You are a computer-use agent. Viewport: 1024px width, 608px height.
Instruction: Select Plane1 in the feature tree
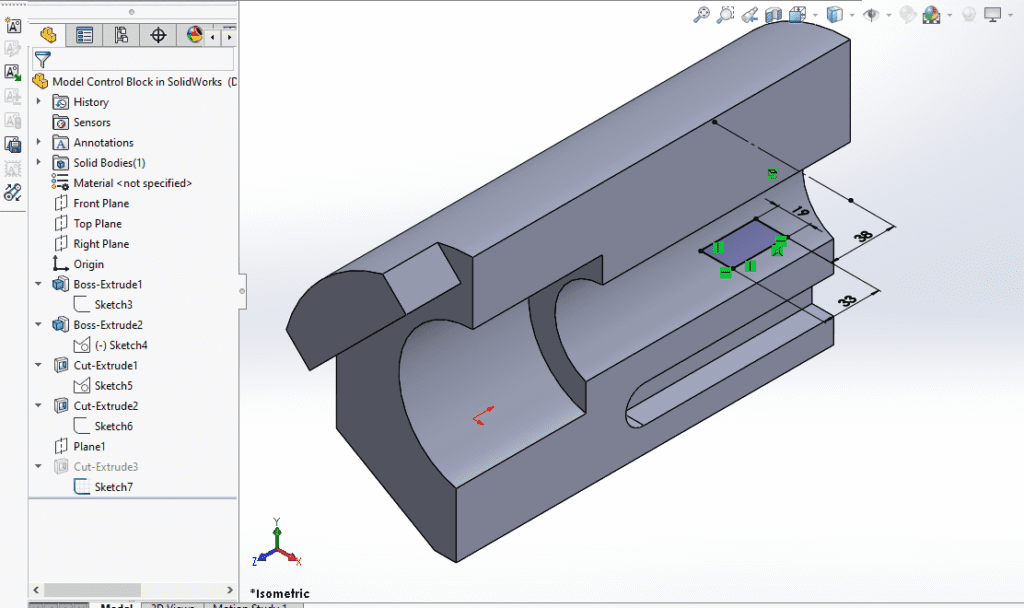pos(89,446)
